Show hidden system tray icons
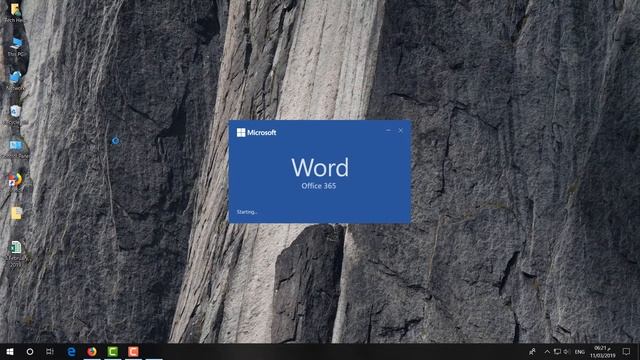 (x=547, y=351)
